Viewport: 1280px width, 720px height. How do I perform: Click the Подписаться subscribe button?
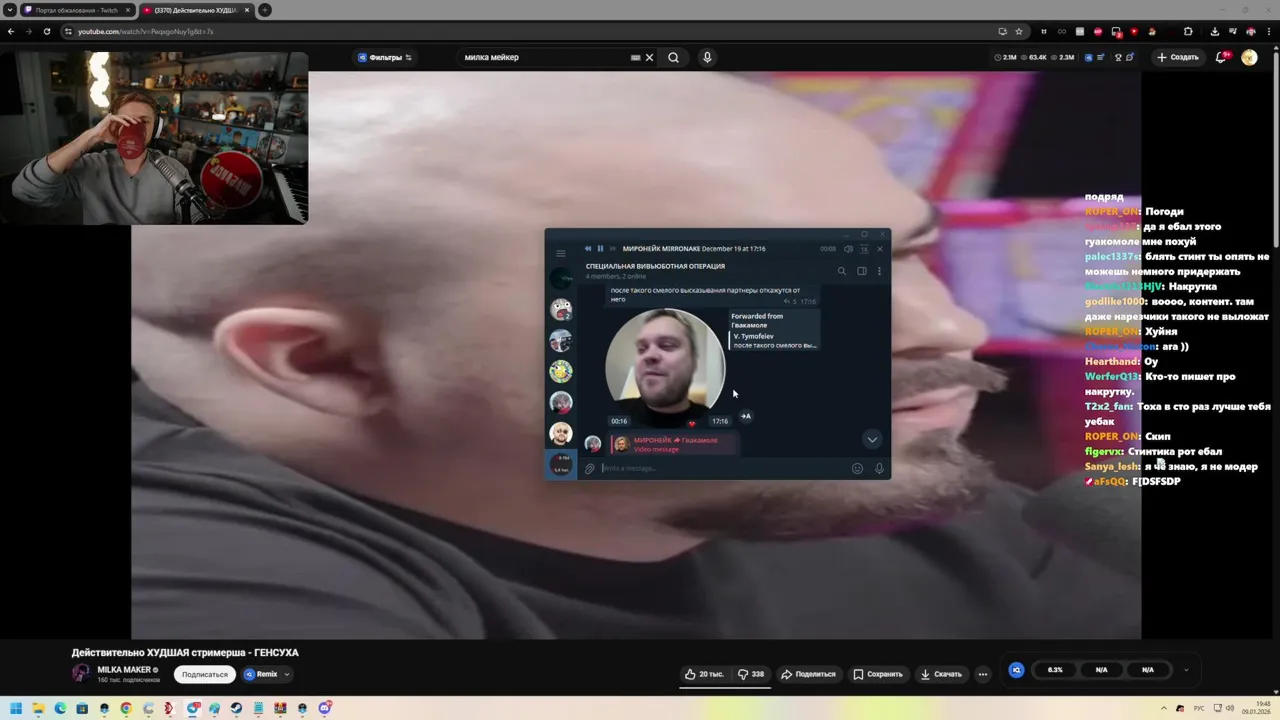pyautogui.click(x=205, y=674)
